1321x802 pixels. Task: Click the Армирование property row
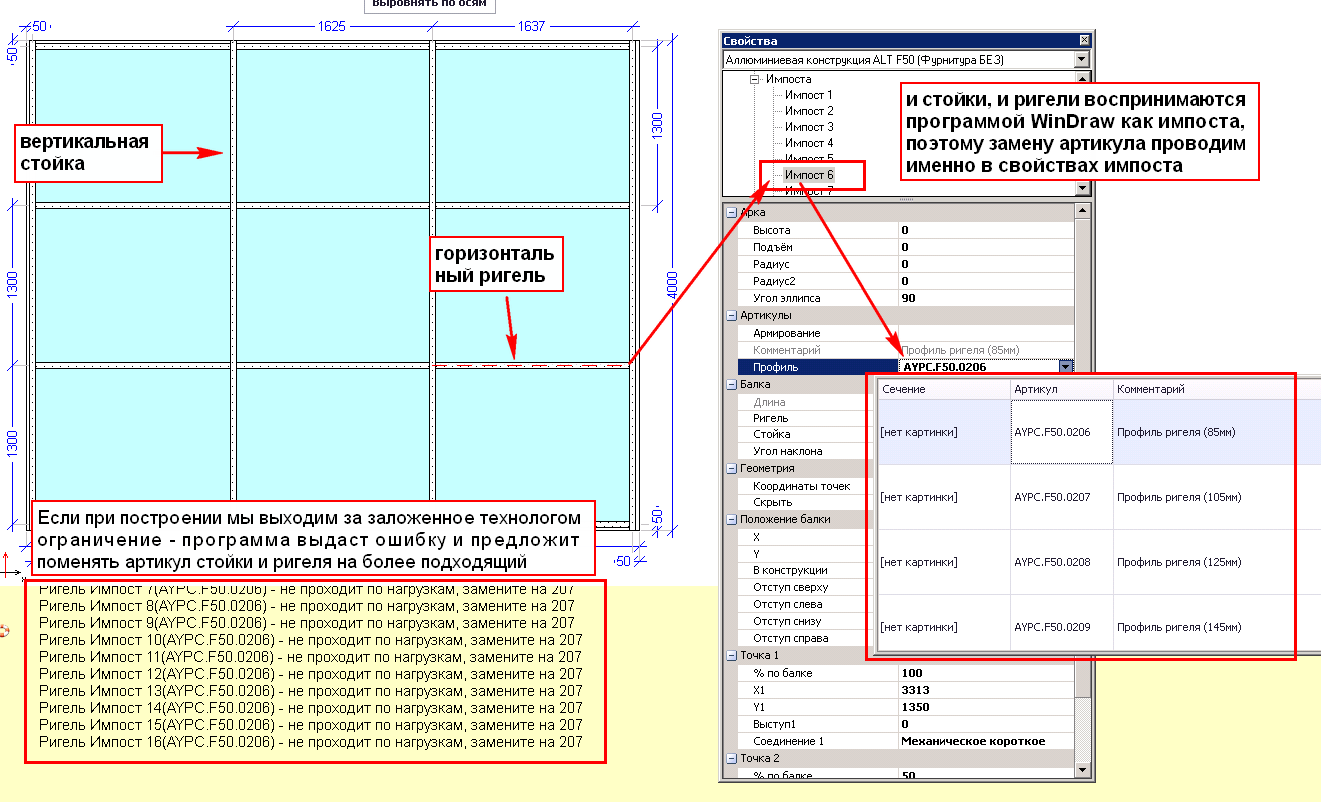click(x=905, y=333)
